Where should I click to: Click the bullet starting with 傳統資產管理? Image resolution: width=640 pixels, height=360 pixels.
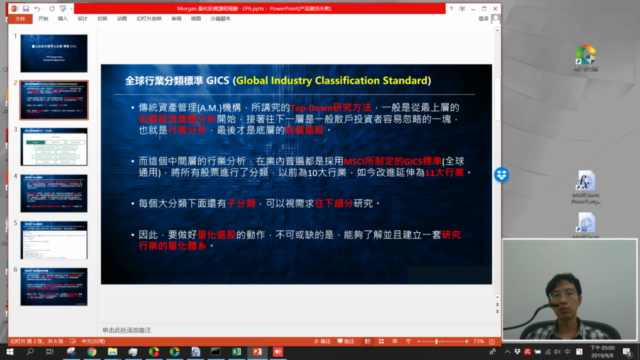[298, 119]
